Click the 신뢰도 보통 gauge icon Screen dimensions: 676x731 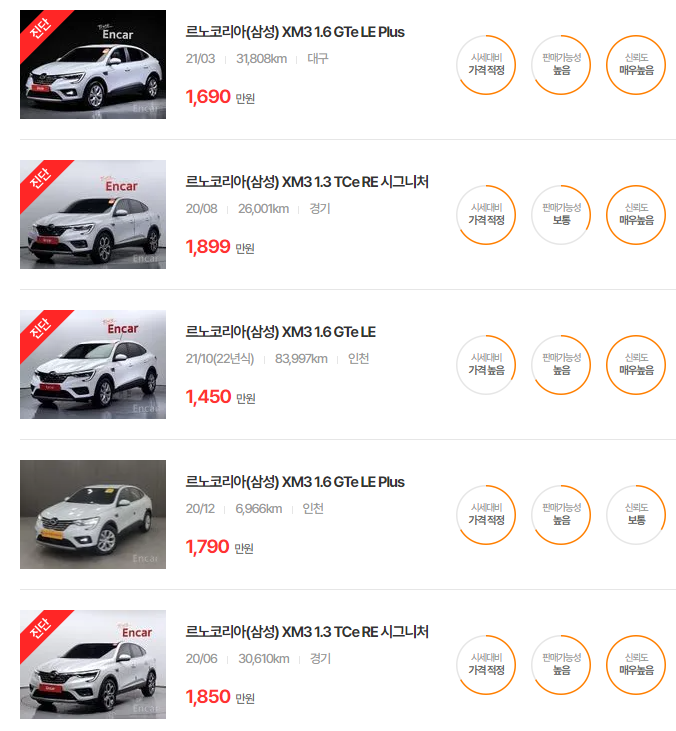pos(636,515)
